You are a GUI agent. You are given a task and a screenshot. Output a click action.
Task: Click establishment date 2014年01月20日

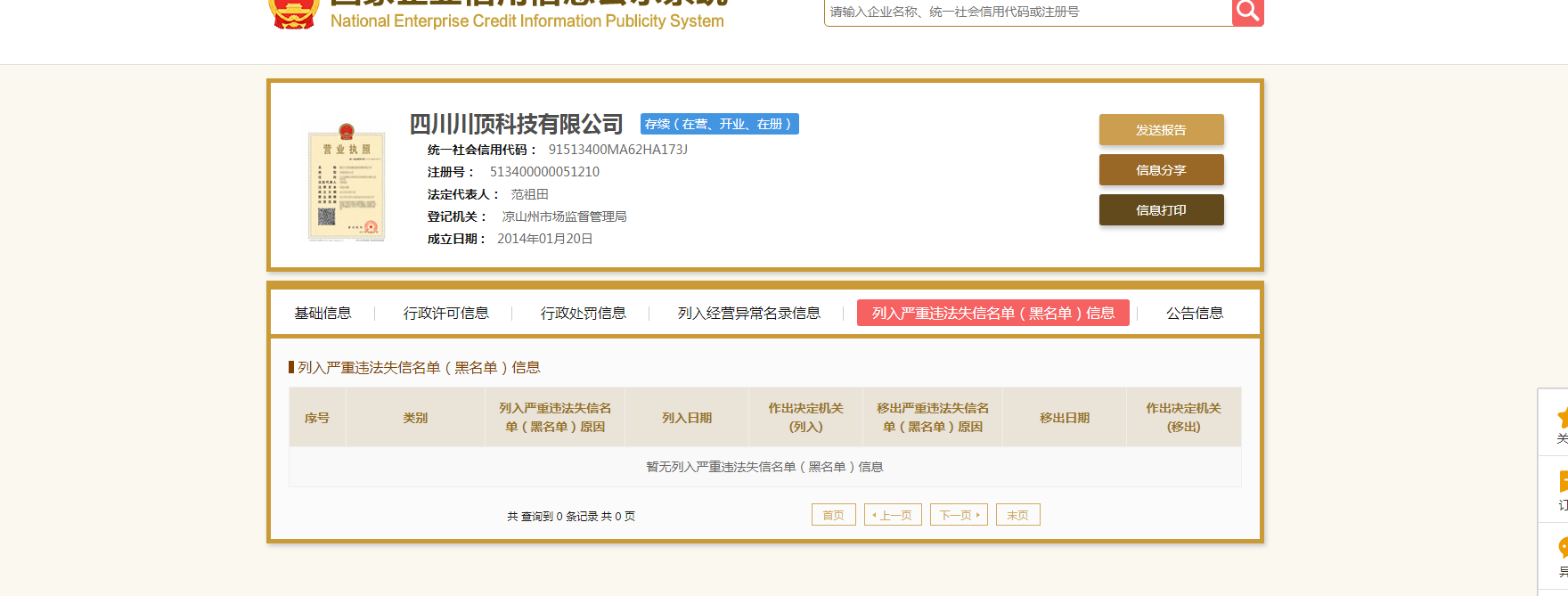point(545,239)
